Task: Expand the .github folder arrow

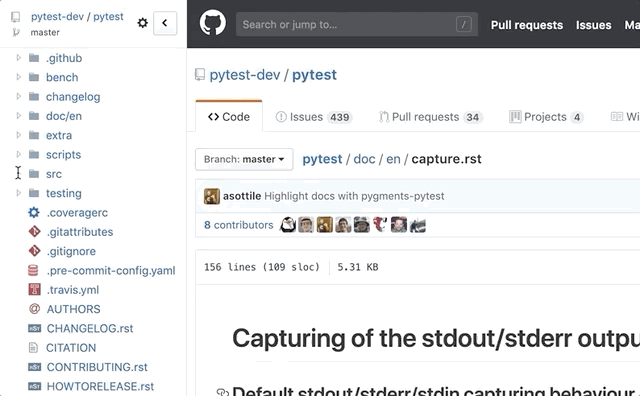Action: click(x=18, y=58)
